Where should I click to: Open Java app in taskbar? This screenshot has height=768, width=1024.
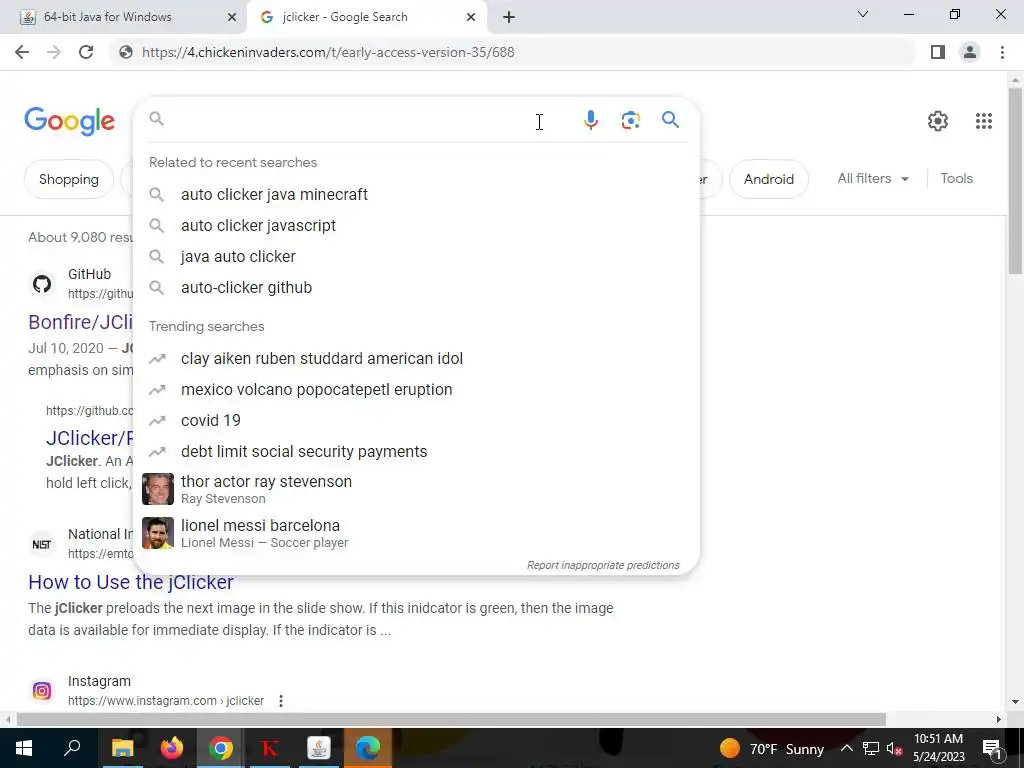pyautogui.click(x=319, y=748)
